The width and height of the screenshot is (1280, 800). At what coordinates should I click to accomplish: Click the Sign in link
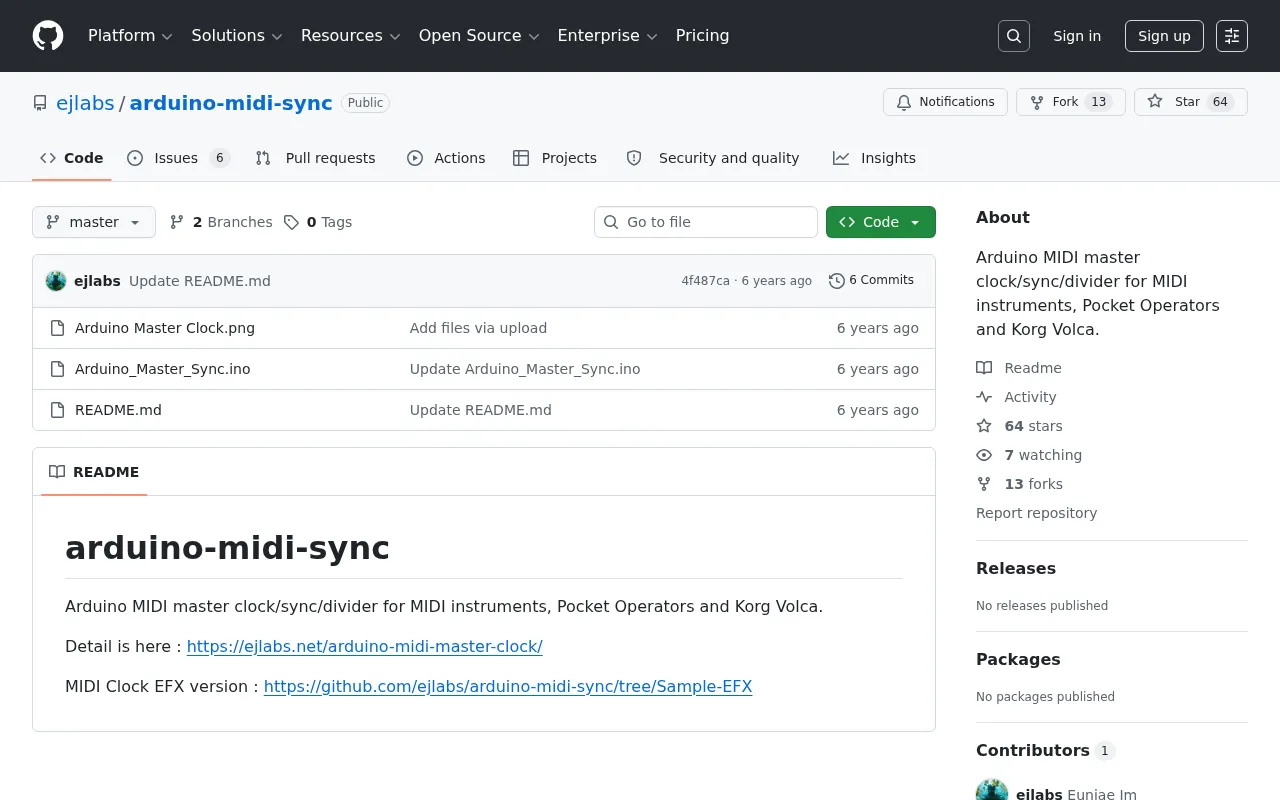[1077, 36]
